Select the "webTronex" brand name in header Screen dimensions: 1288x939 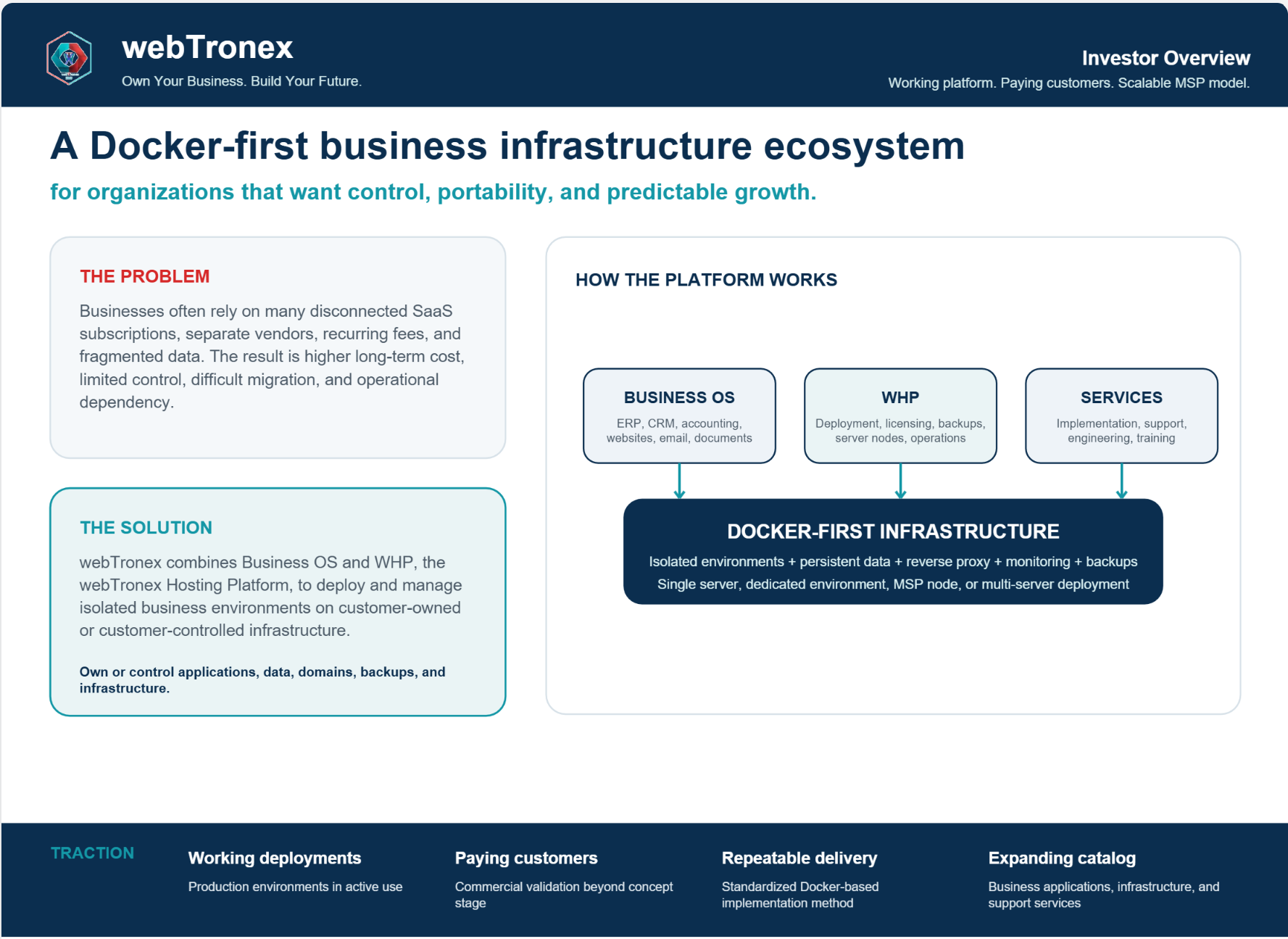207,48
